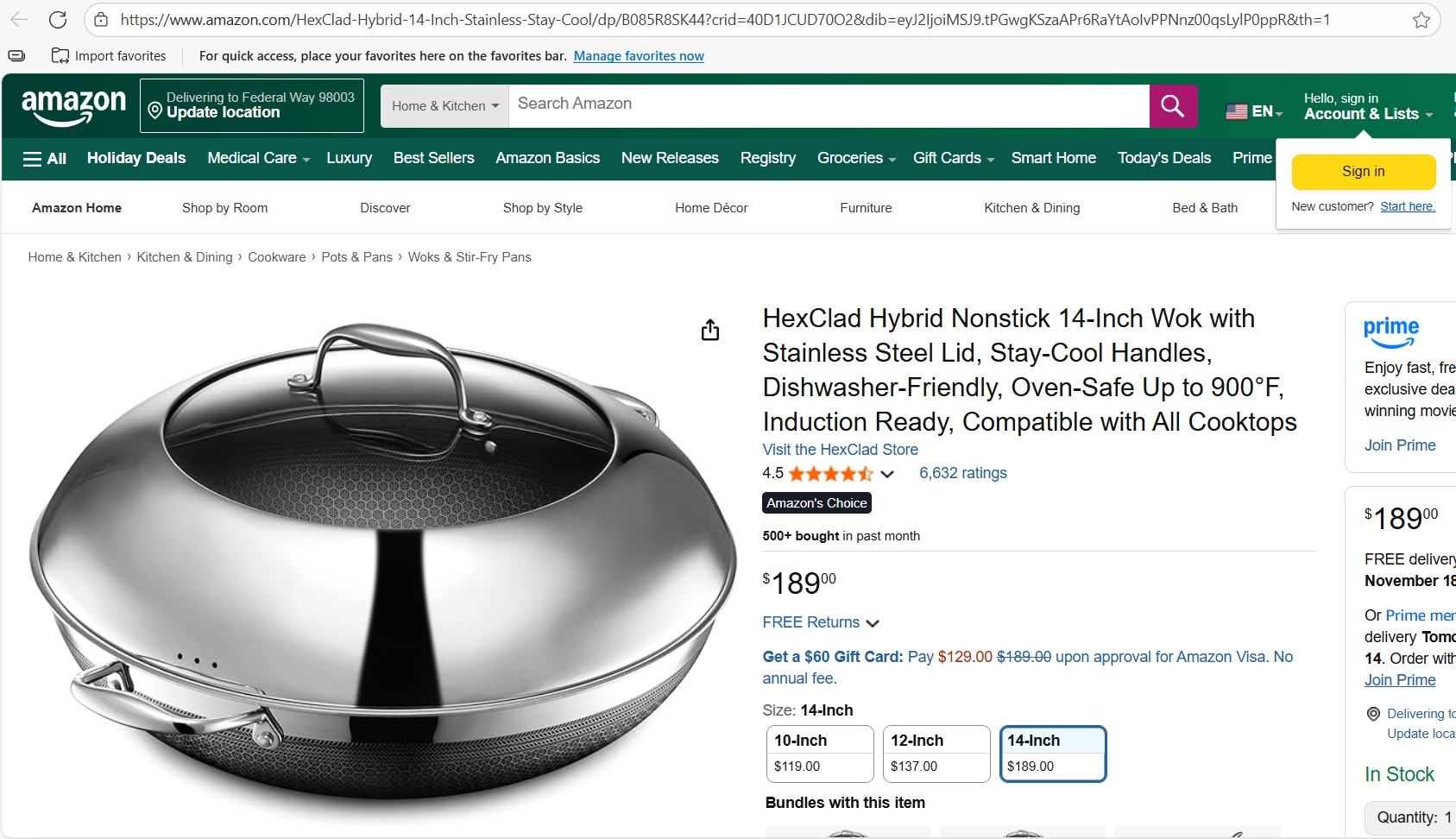This screenshot has height=839, width=1456.
Task: Click the share icon above product image
Action: [x=709, y=330]
